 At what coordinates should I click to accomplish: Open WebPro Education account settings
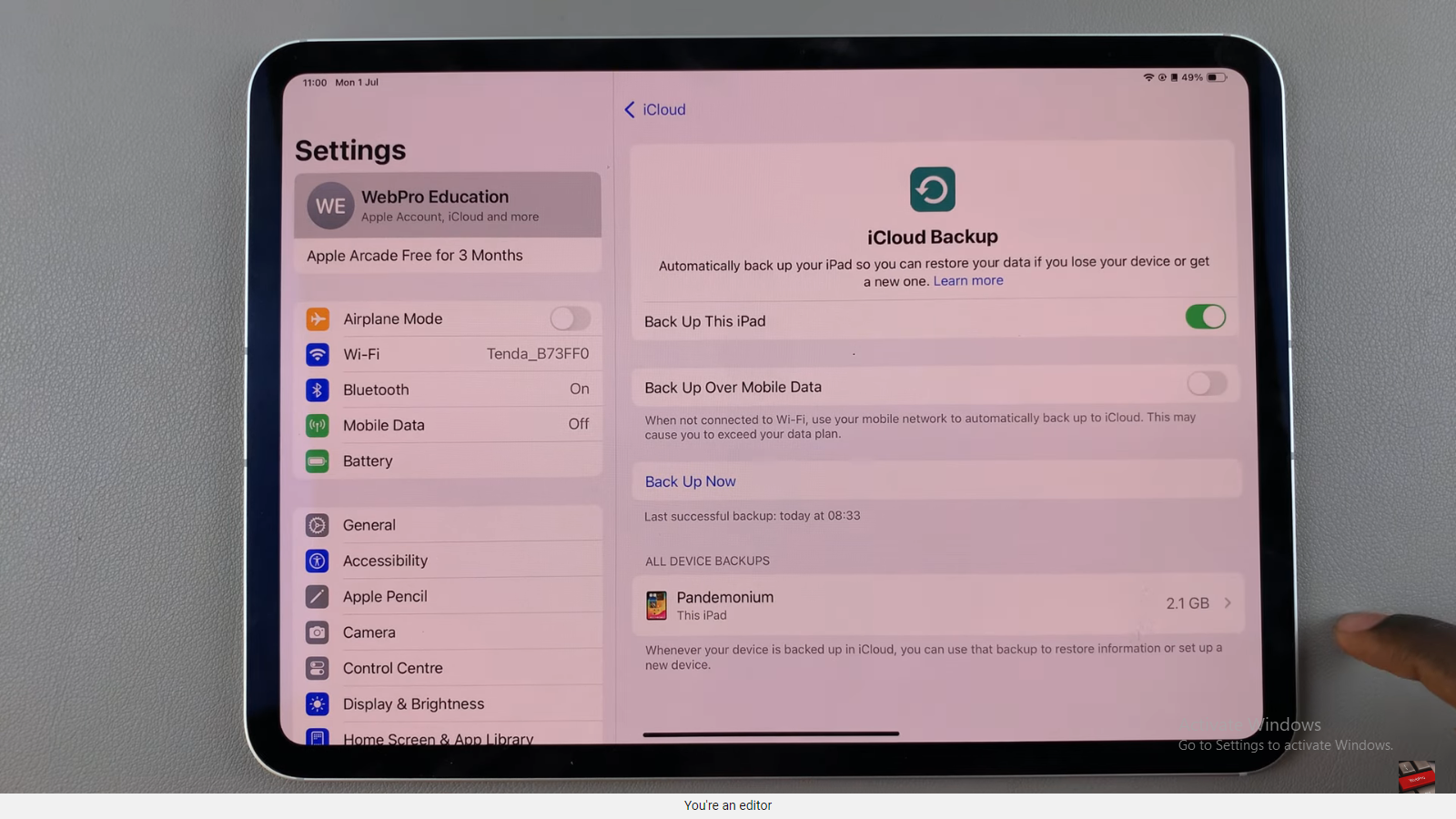click(x=448, y=206)
